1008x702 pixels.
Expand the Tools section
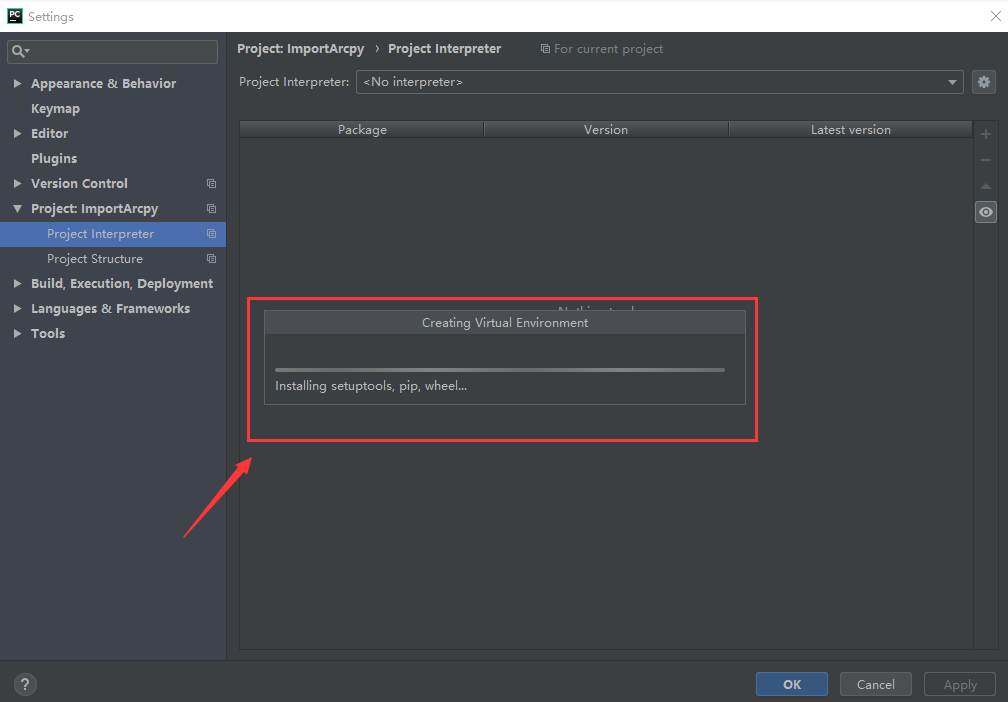pyautogui.click(x=17, y=333)
